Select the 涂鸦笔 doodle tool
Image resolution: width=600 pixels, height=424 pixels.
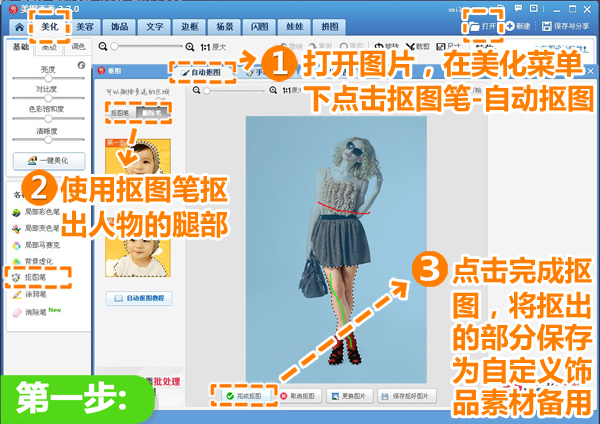tap(29, 294)
